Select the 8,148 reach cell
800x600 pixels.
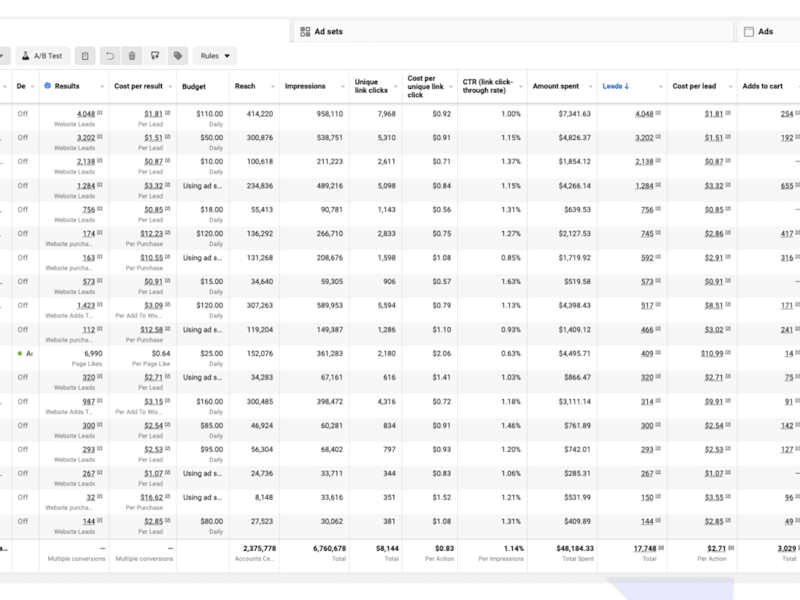(254, 502)
